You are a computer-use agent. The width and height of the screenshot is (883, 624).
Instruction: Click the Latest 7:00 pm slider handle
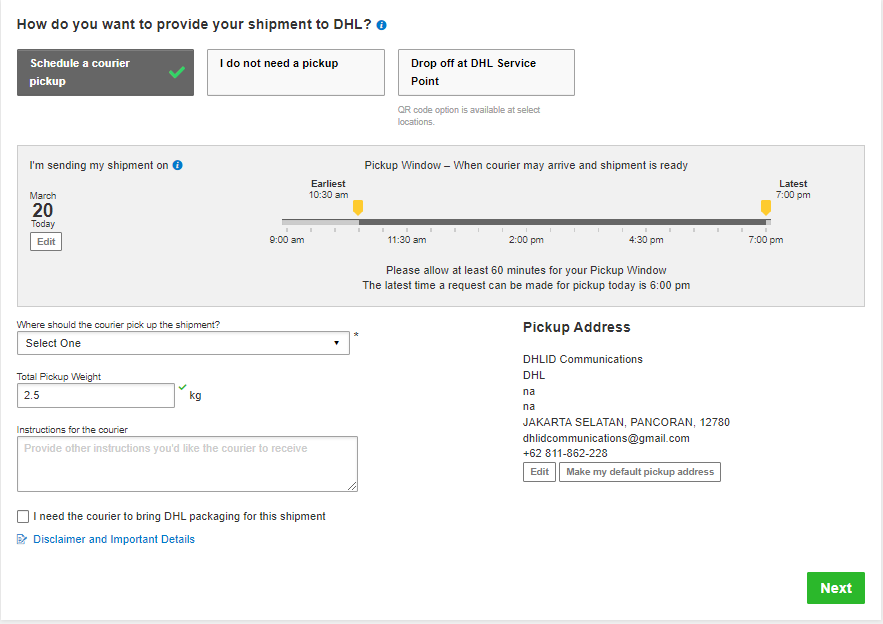tap(765, 206)
